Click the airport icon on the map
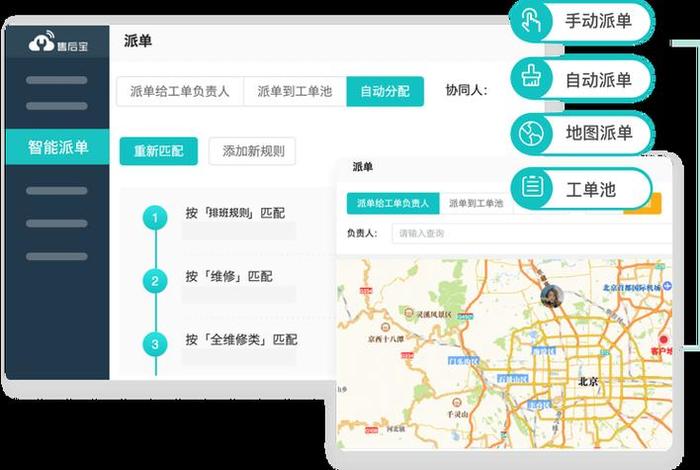This screenshot has width=700, height=470. click(x=667, y=286)
